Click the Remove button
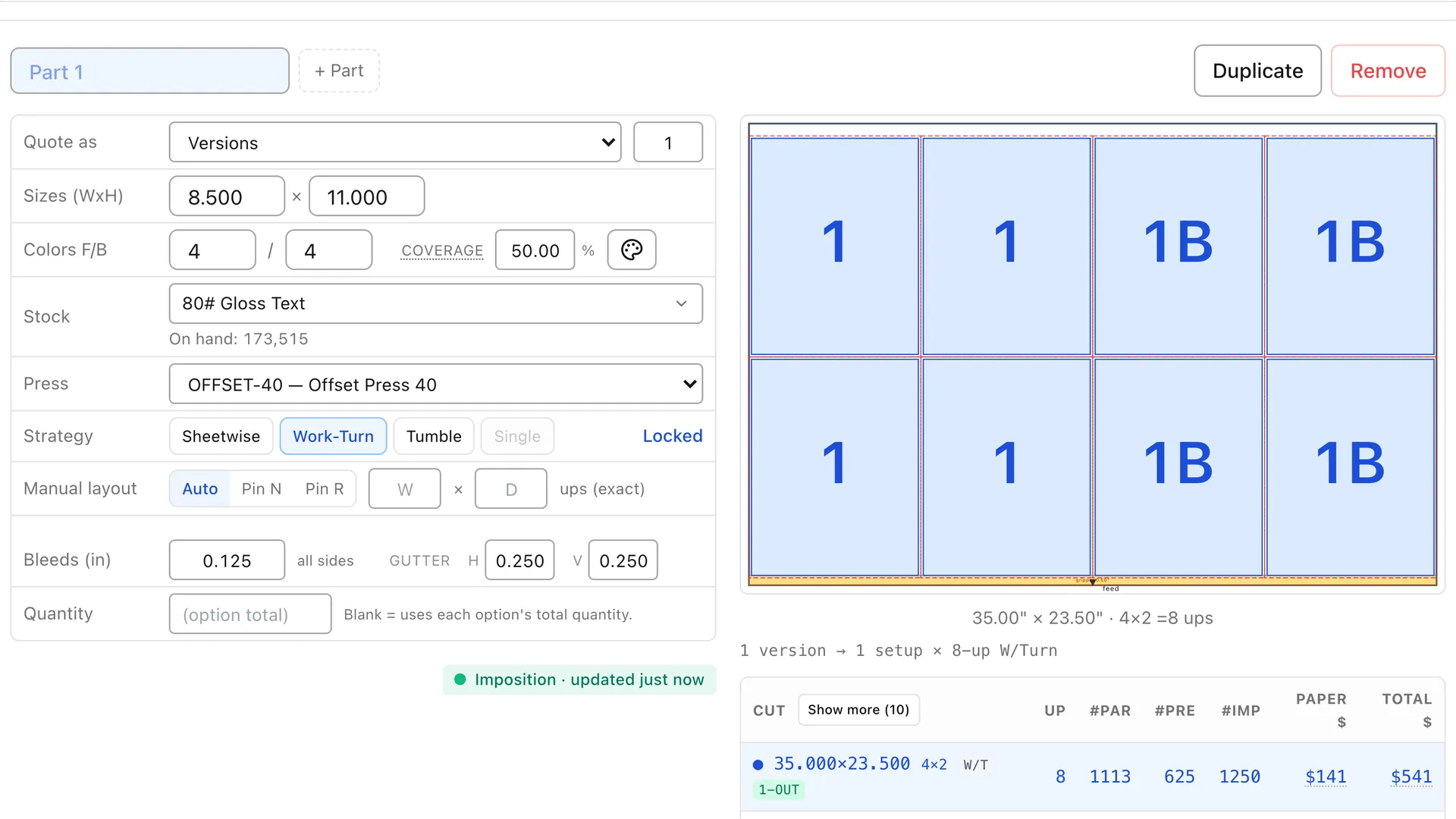Screen dimensions: 1456x819 pos(1388,71)
